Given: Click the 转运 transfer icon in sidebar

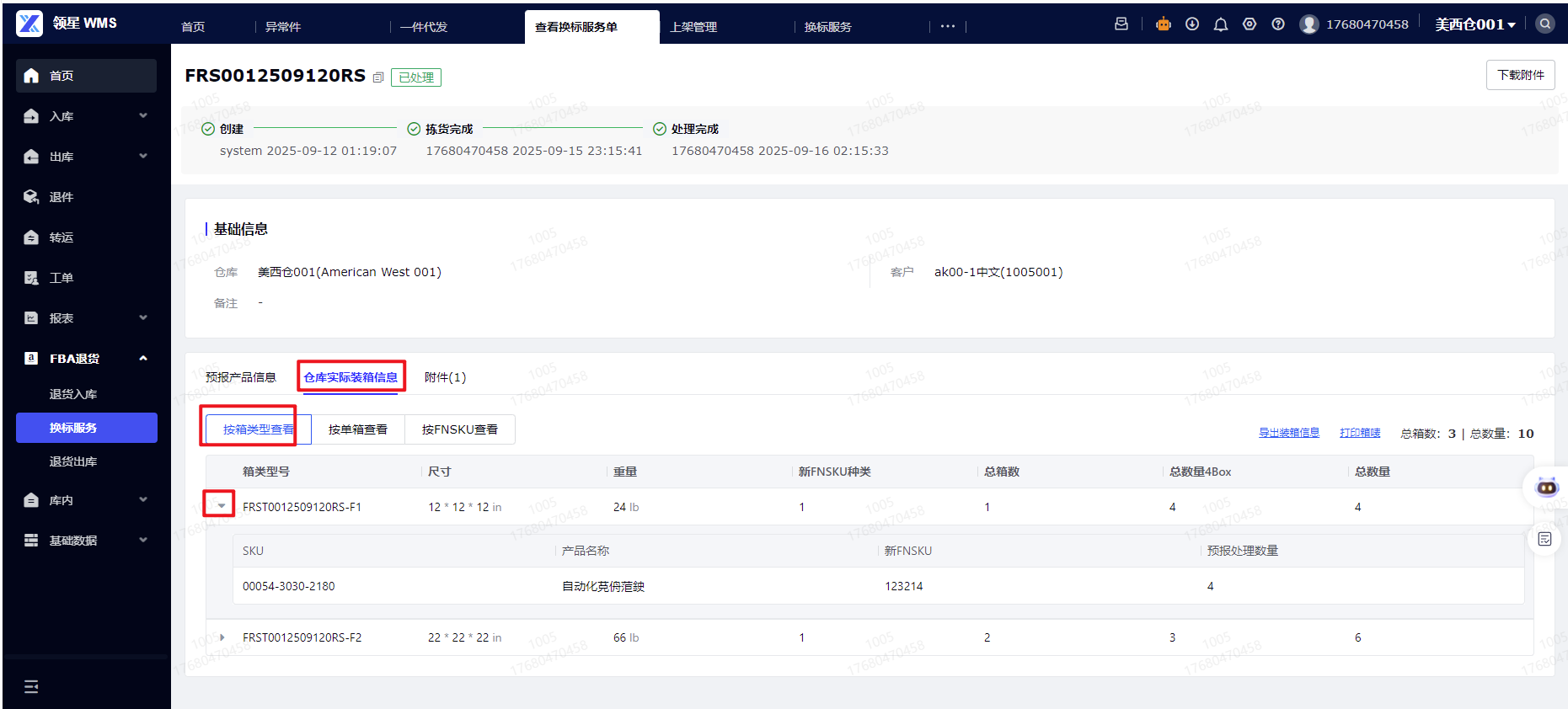Looking at the screenshot, I should pos(31,237).
